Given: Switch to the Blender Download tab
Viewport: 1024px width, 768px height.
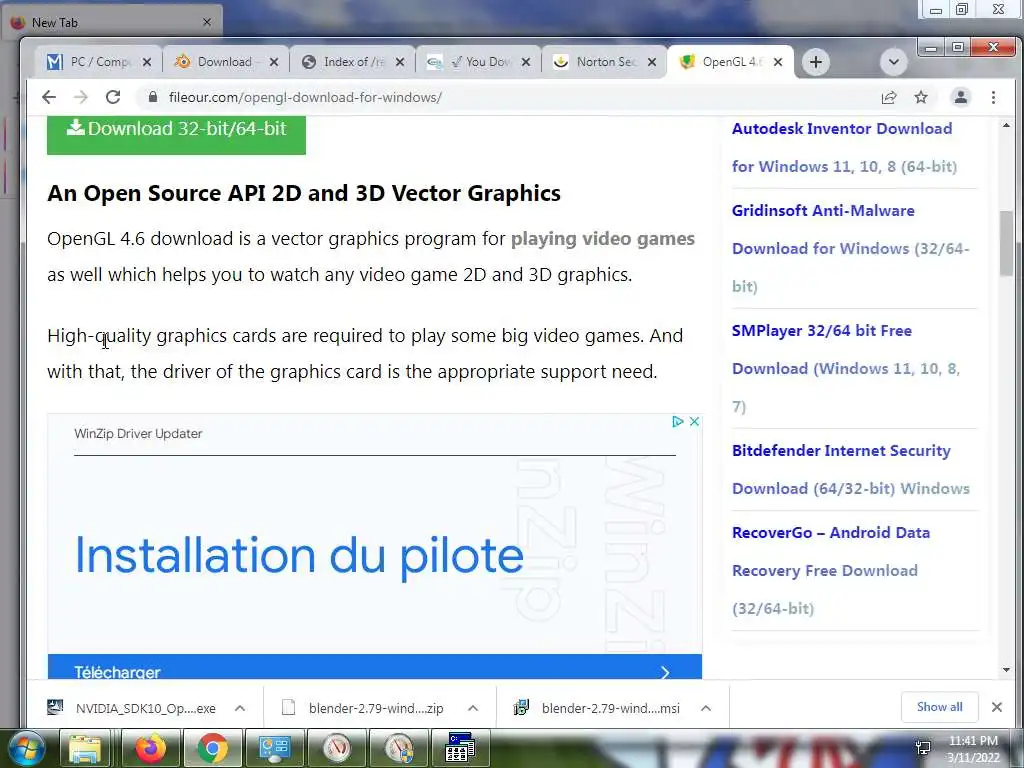Looking at the screenshot, I should (x=224, y=62).
